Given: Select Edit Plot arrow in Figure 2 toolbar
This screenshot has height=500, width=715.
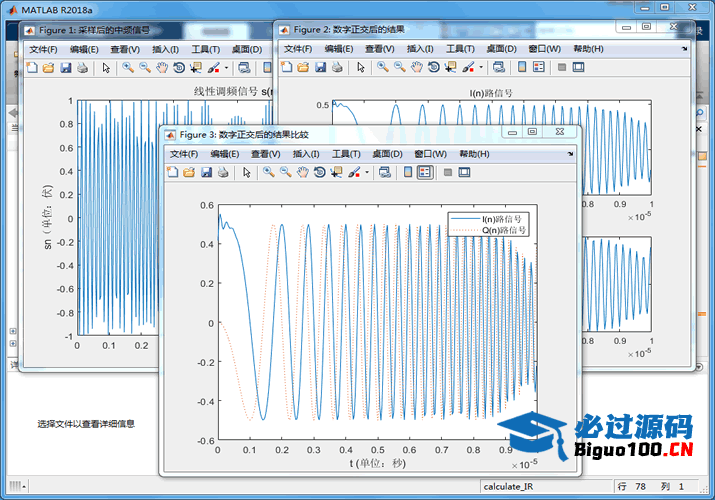Looking at the screenshot, I should 361,67.
